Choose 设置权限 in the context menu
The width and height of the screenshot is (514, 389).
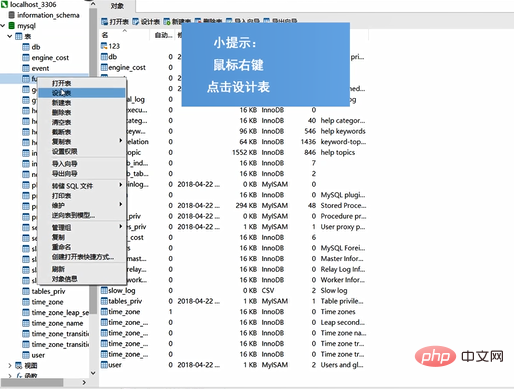(82, 151)
